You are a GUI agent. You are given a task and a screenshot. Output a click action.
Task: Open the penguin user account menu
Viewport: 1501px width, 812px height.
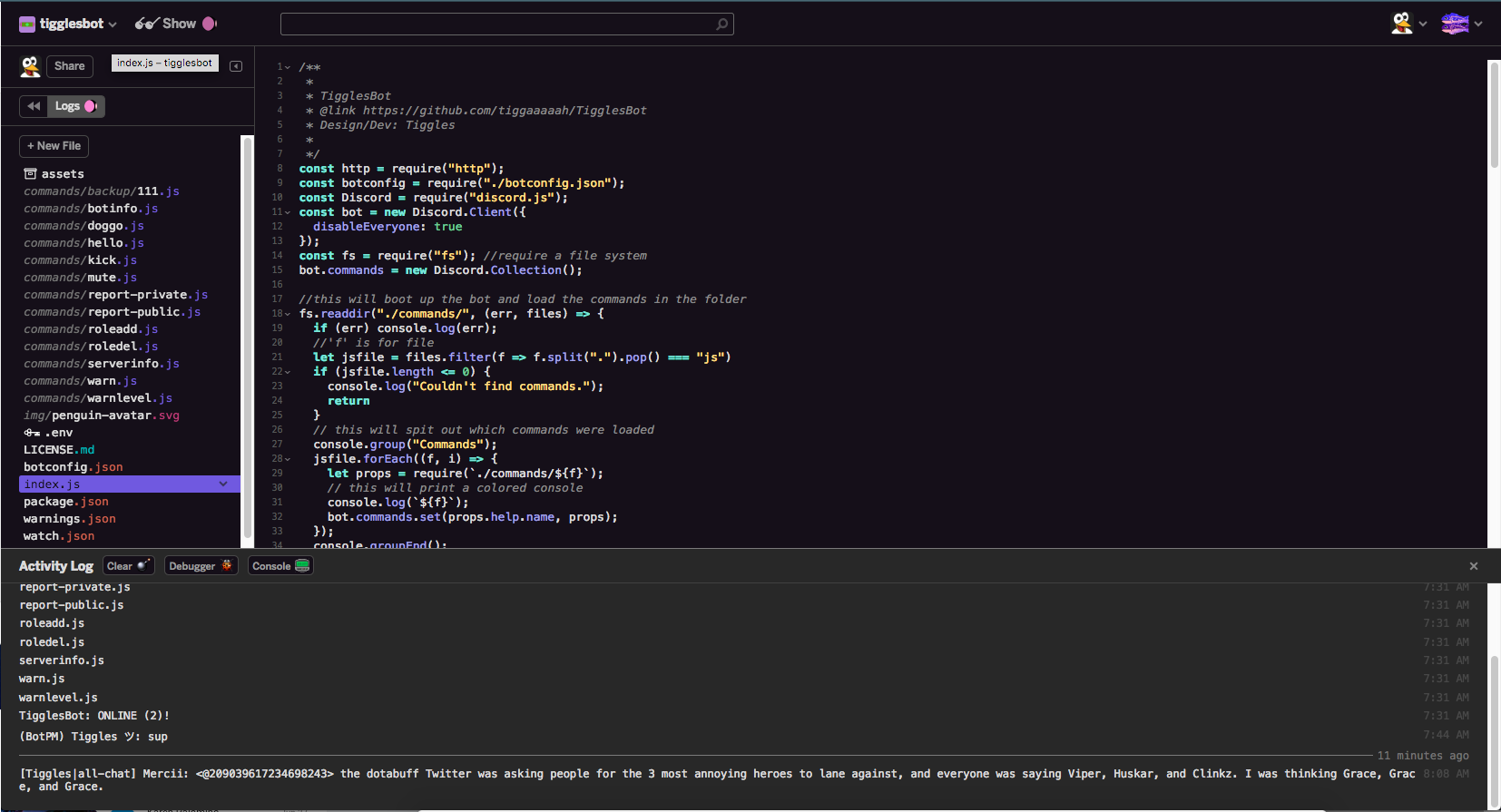pyautogui.click(x=1408, y=24)
